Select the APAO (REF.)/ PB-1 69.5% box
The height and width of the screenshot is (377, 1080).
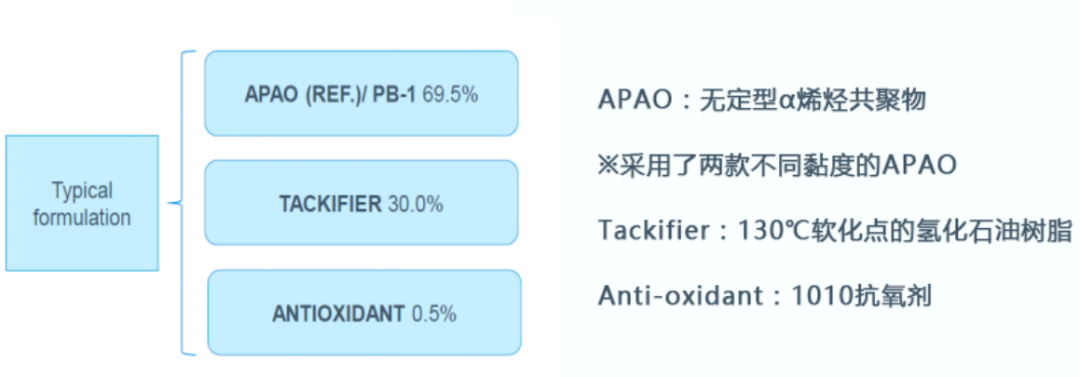[362, 93]
